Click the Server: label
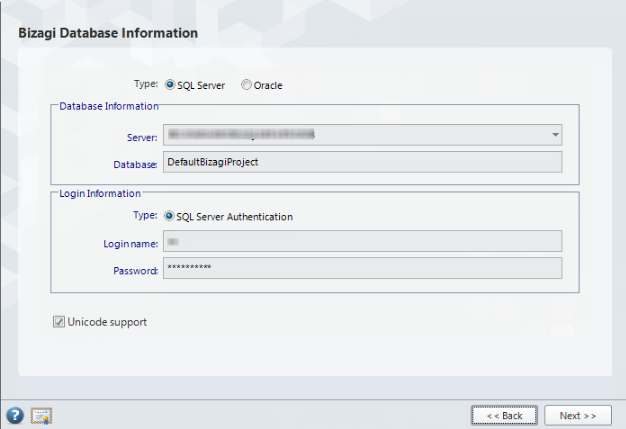The width and height of the screenshot is (626, 429). pyautogui.click(x=142, y=138)
